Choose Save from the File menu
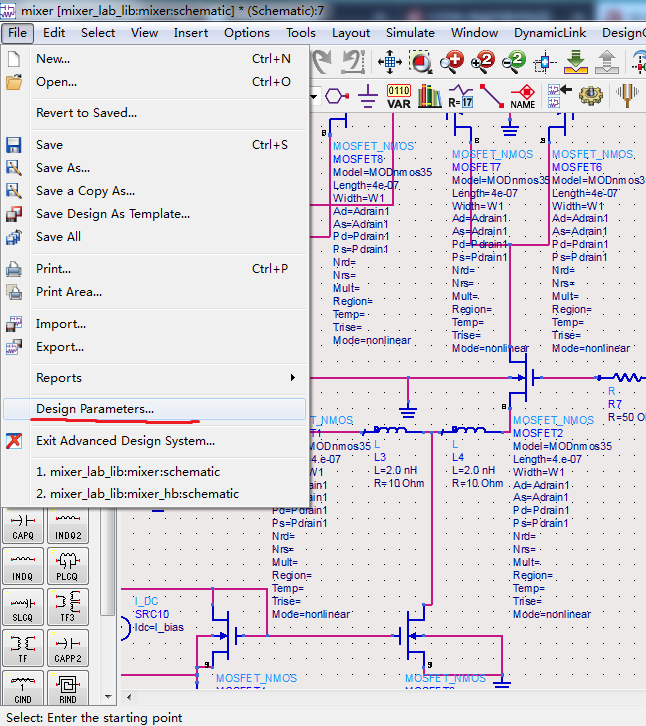 point(154,144)
